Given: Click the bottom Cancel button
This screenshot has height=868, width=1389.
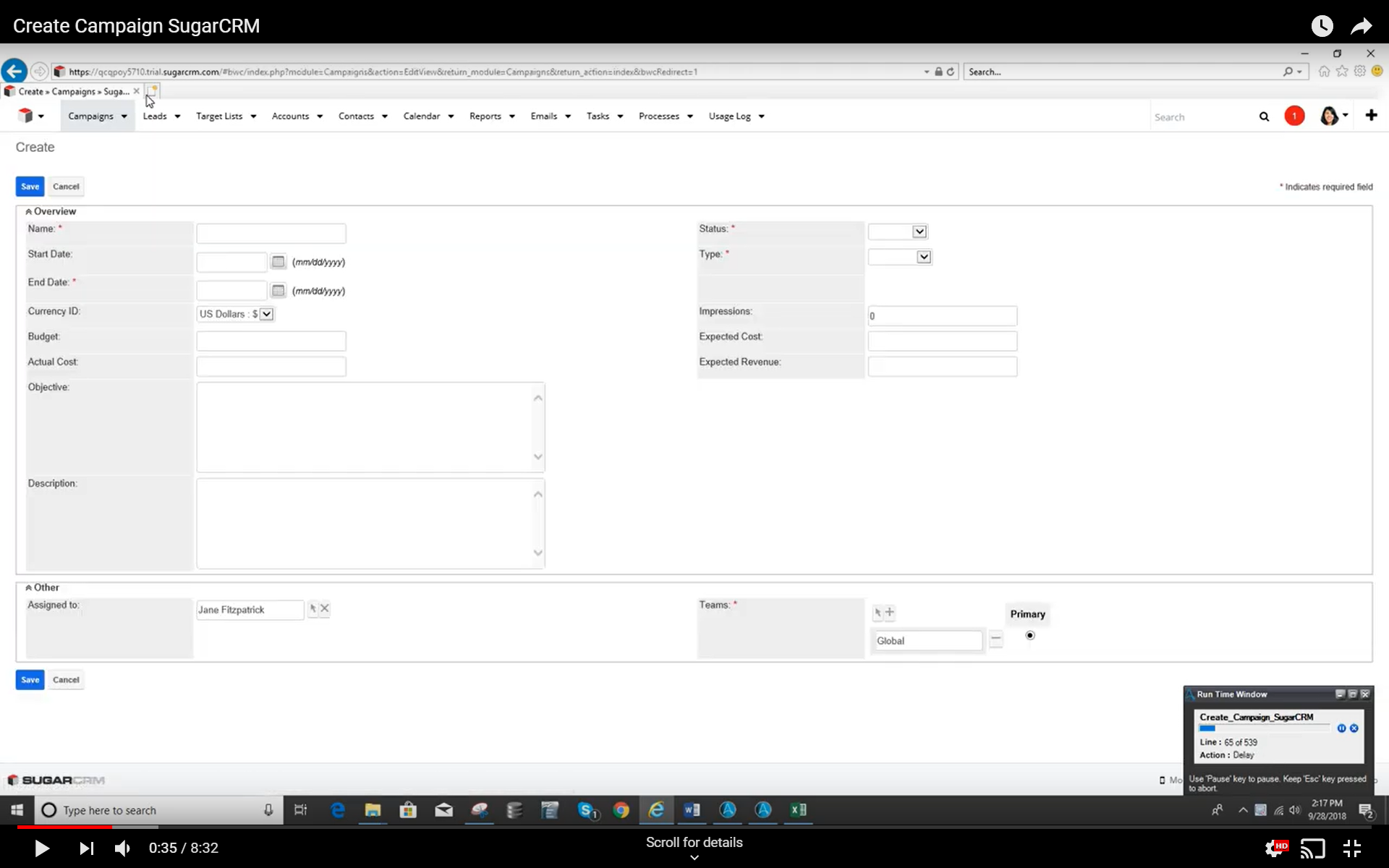Looking at the screenshot, I should tap(66, 679).
